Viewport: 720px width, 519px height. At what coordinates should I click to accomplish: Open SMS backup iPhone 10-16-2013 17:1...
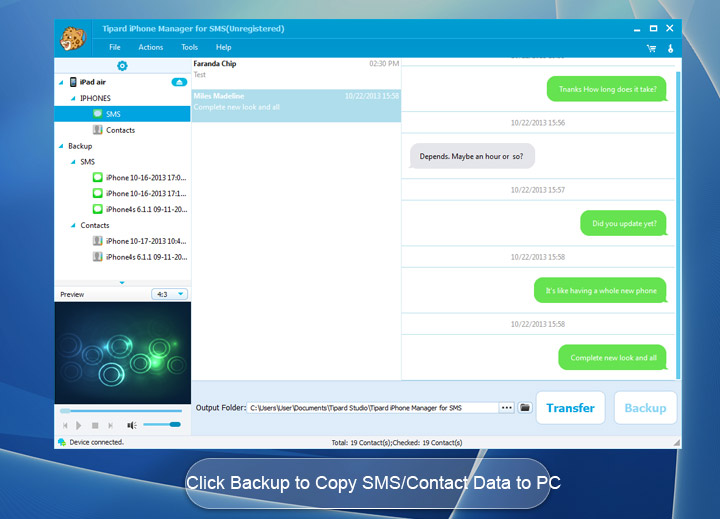pos(140,193)
